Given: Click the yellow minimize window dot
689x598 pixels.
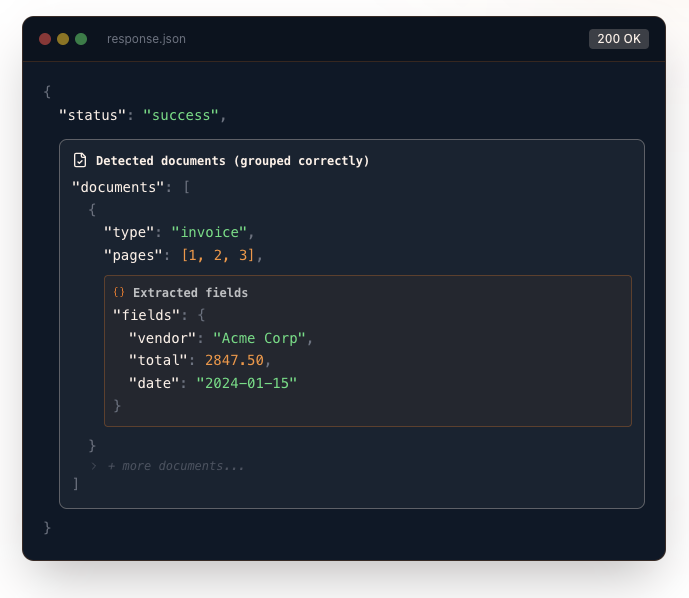Looking at the screenshot, I should click(x=63, y=39).
